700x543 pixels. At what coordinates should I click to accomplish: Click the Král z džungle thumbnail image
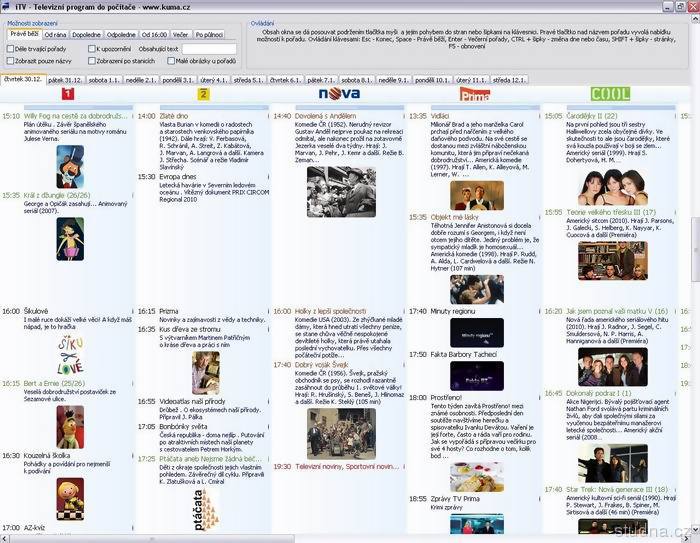tap(70, 239)
